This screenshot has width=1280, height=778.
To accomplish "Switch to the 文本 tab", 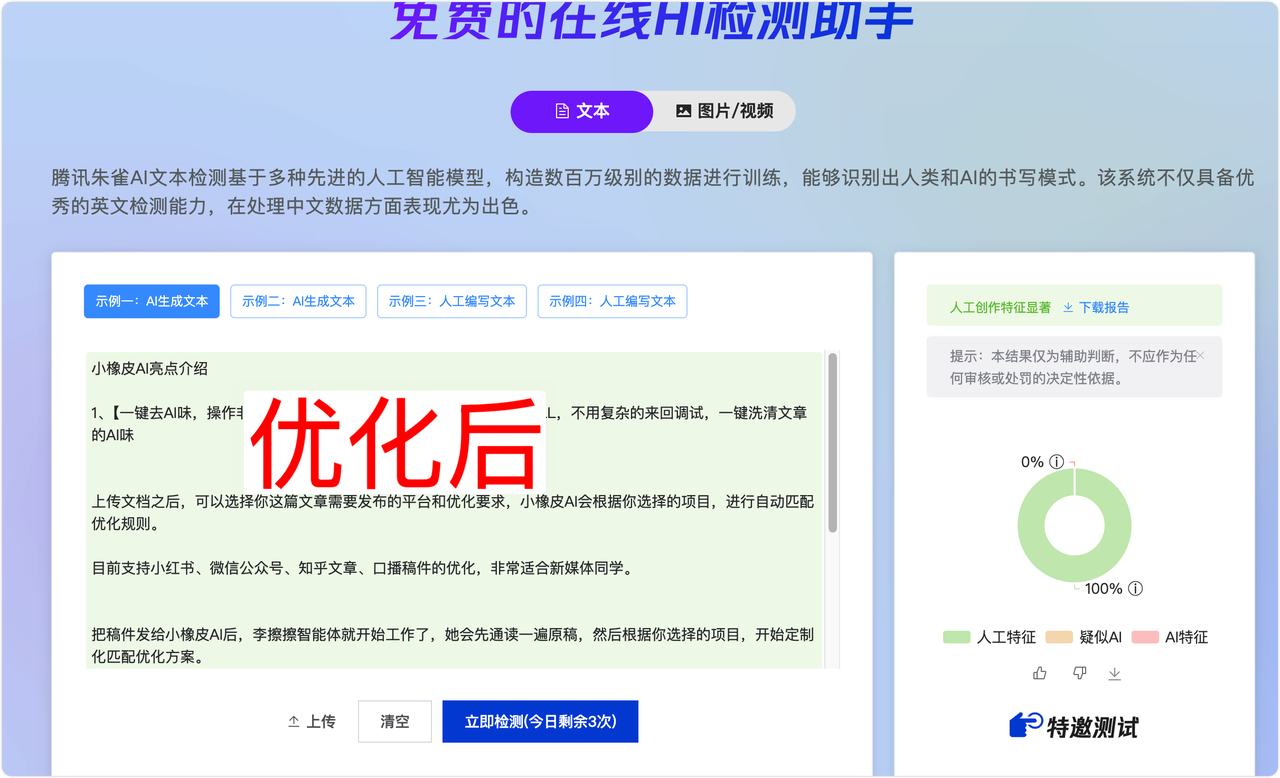I will point(582,111).
